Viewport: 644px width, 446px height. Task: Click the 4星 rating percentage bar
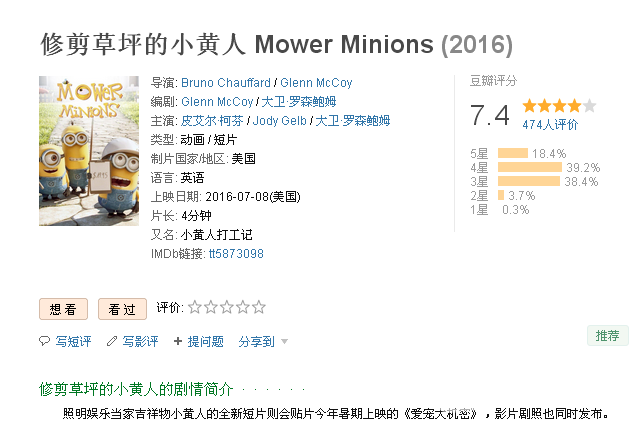(529, 167)
